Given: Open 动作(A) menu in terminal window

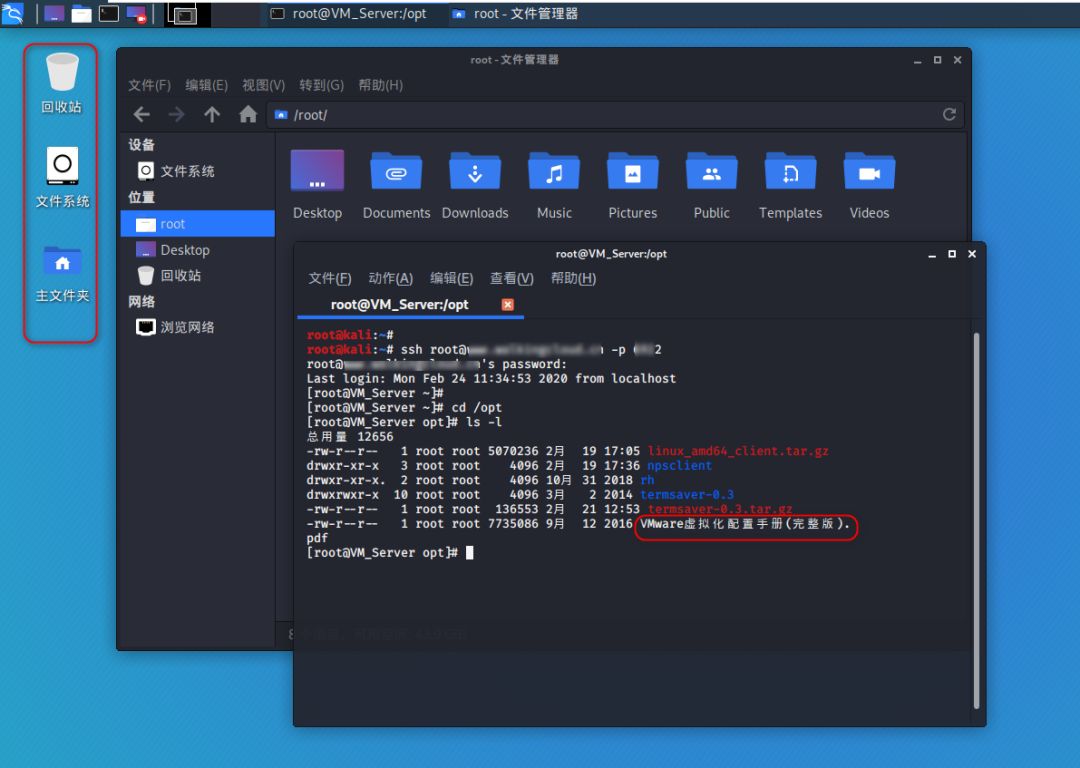Looking at the screenshot, I should 391,278.
